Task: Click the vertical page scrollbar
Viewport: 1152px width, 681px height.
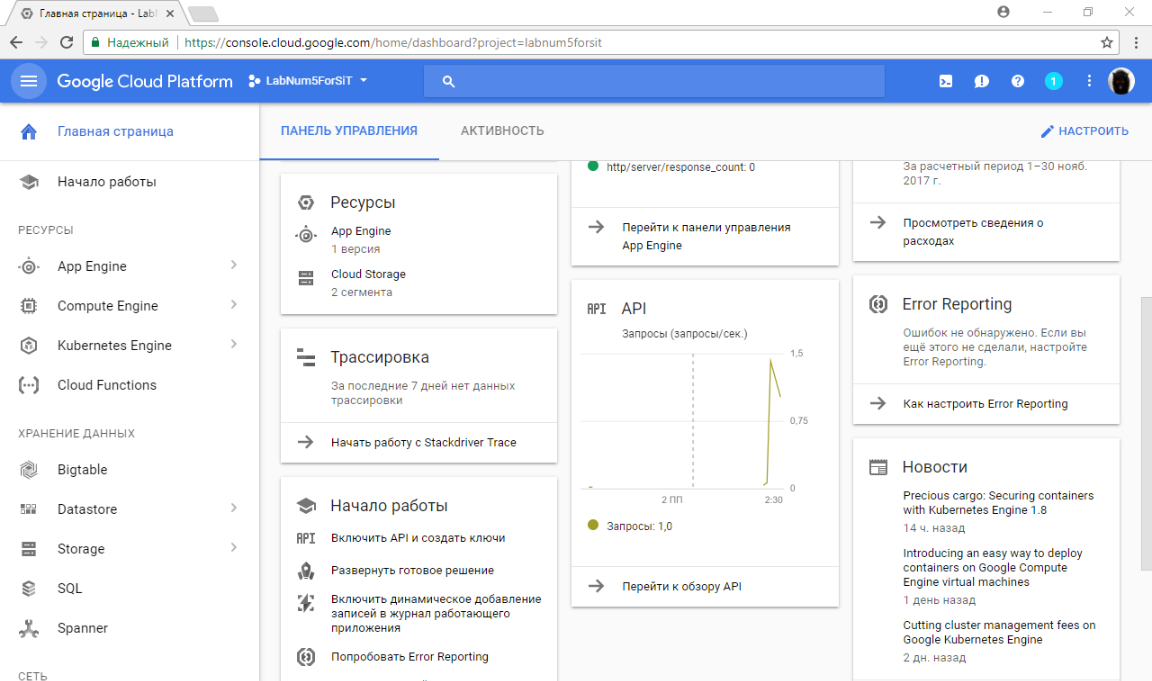Action: pos(1146,433)
